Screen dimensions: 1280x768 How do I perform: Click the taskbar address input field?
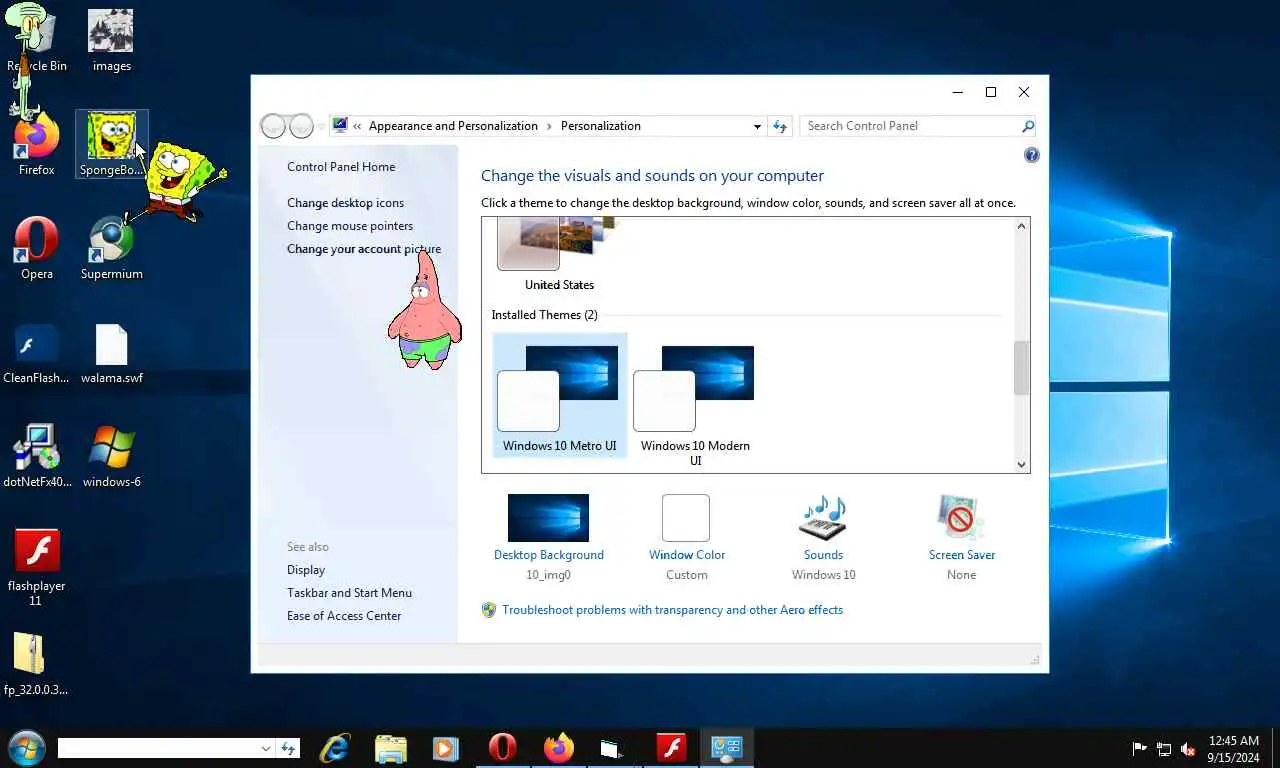click(x=158, y=748)
